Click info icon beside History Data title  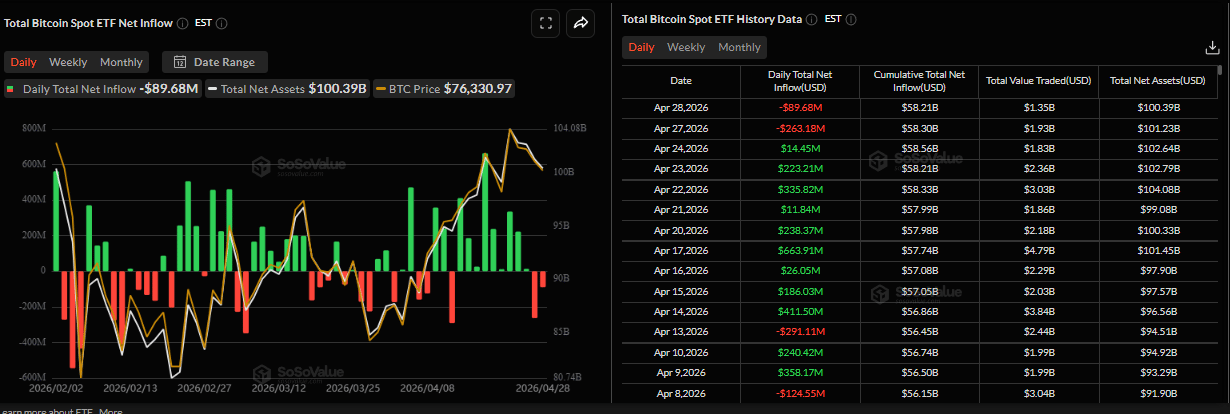811,19
